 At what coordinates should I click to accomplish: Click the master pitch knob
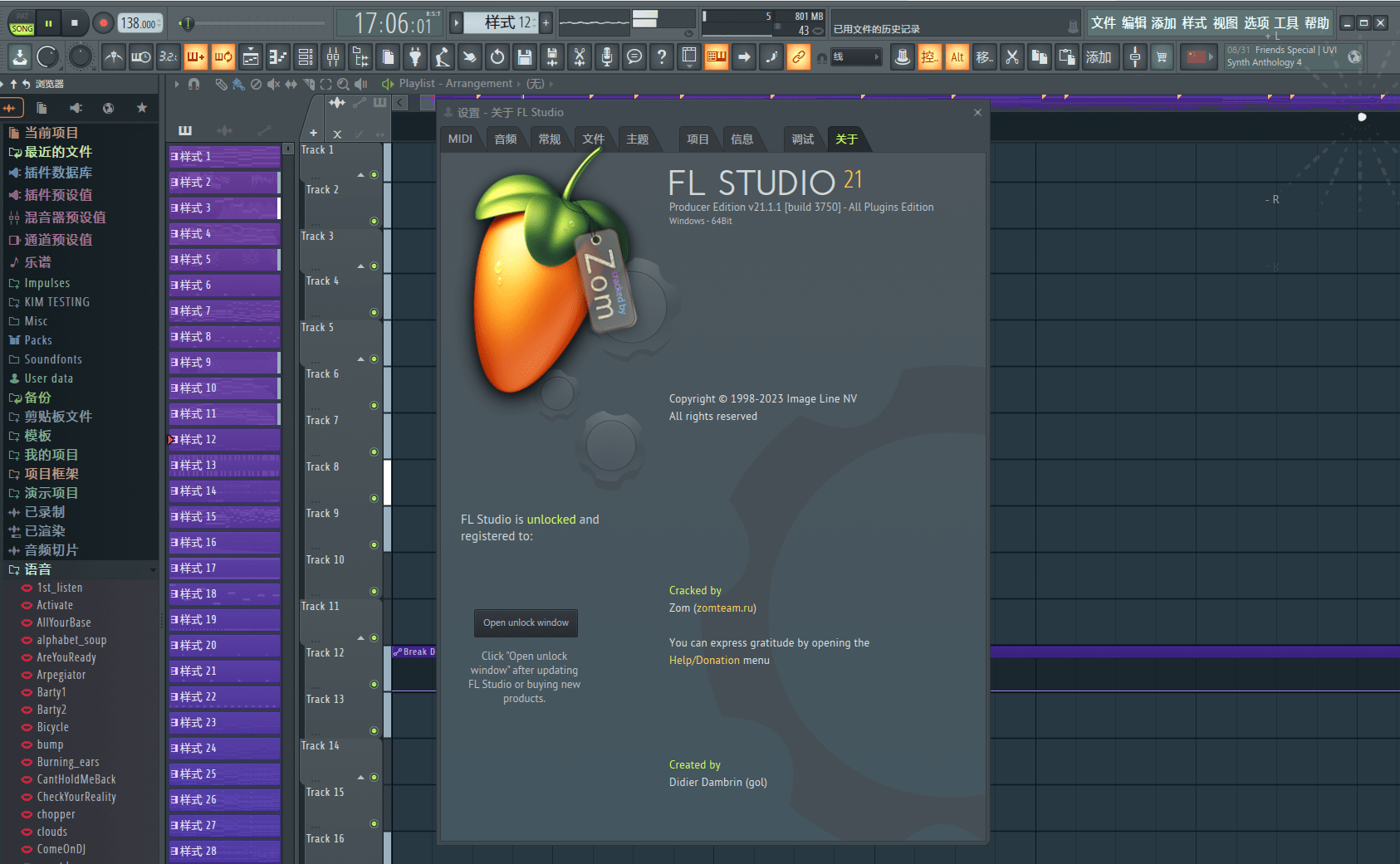(x=80, y=56)
